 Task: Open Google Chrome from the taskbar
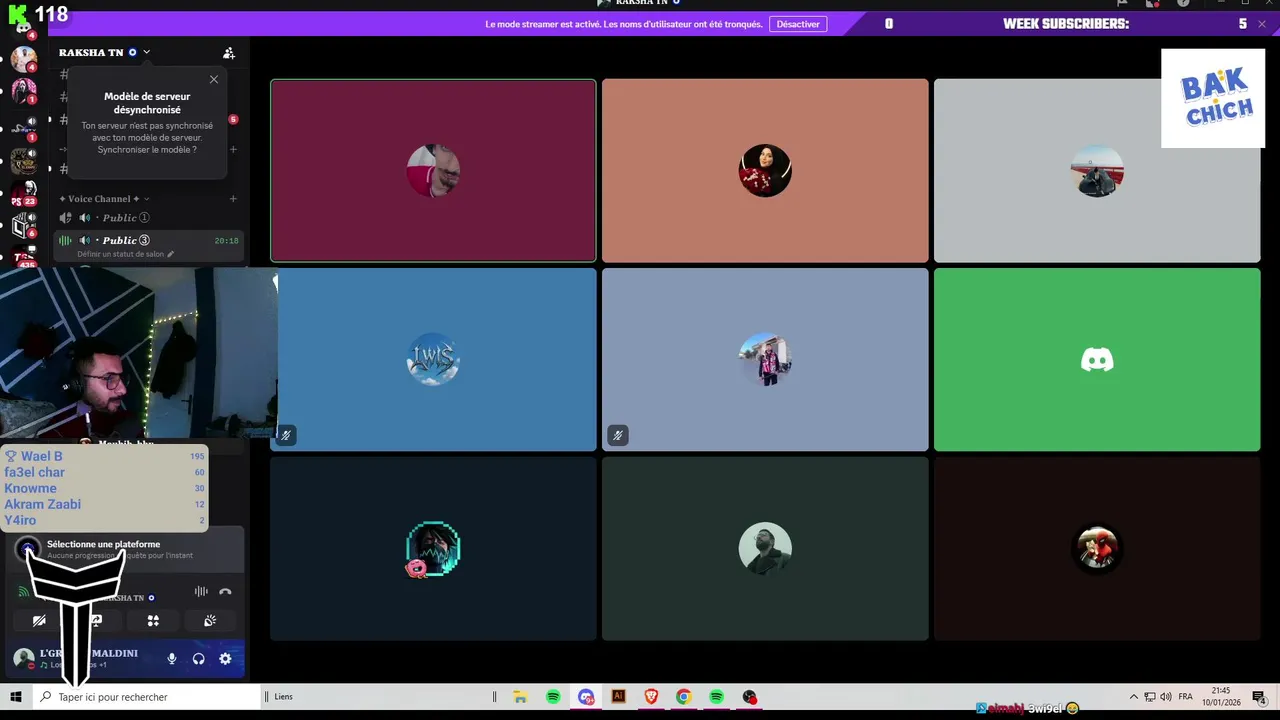(x=683, y=697)
